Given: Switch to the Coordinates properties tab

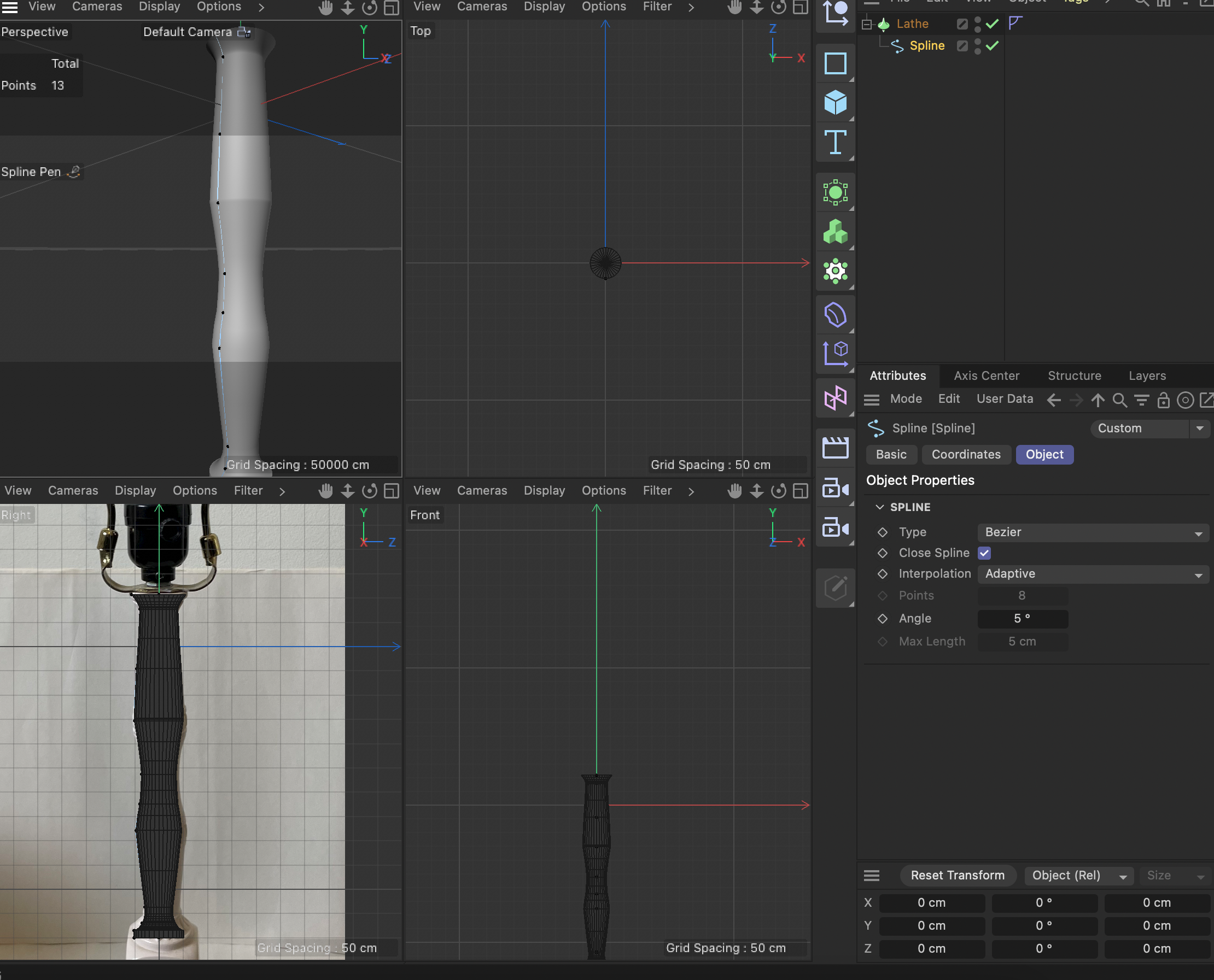Looking at the screenshot, I should [x=967, y=454].
